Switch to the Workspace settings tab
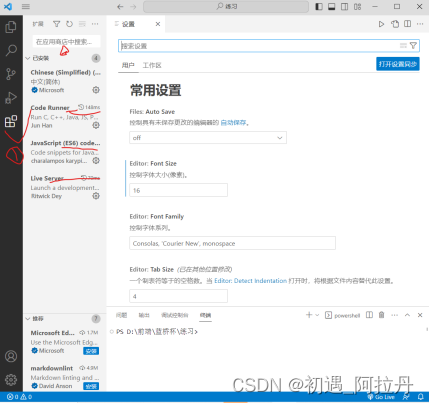This screenshot has height=404, width=429. pos(152,65)
